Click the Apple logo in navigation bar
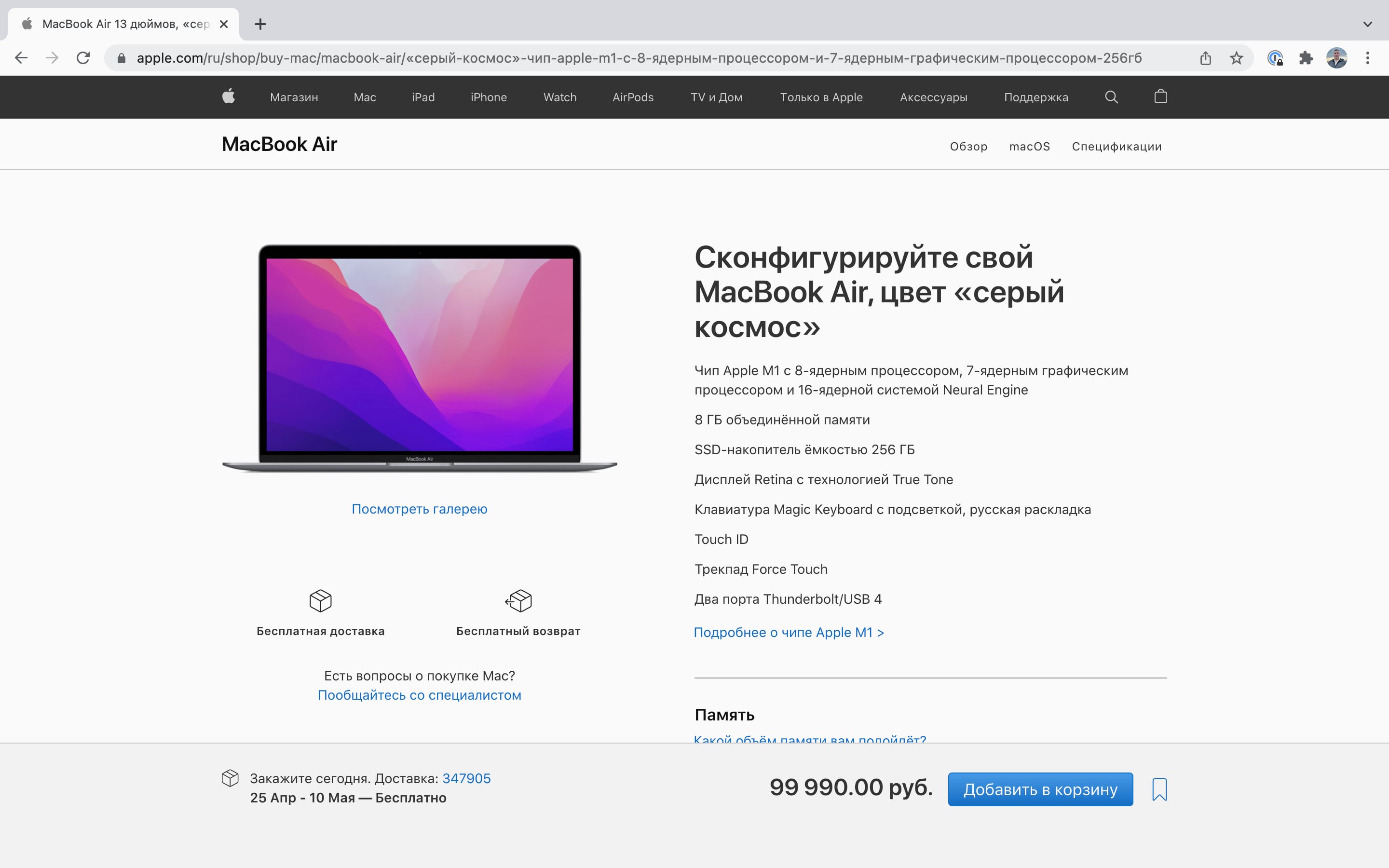Viewport: 1389px width, 868px height. (229, 96)
